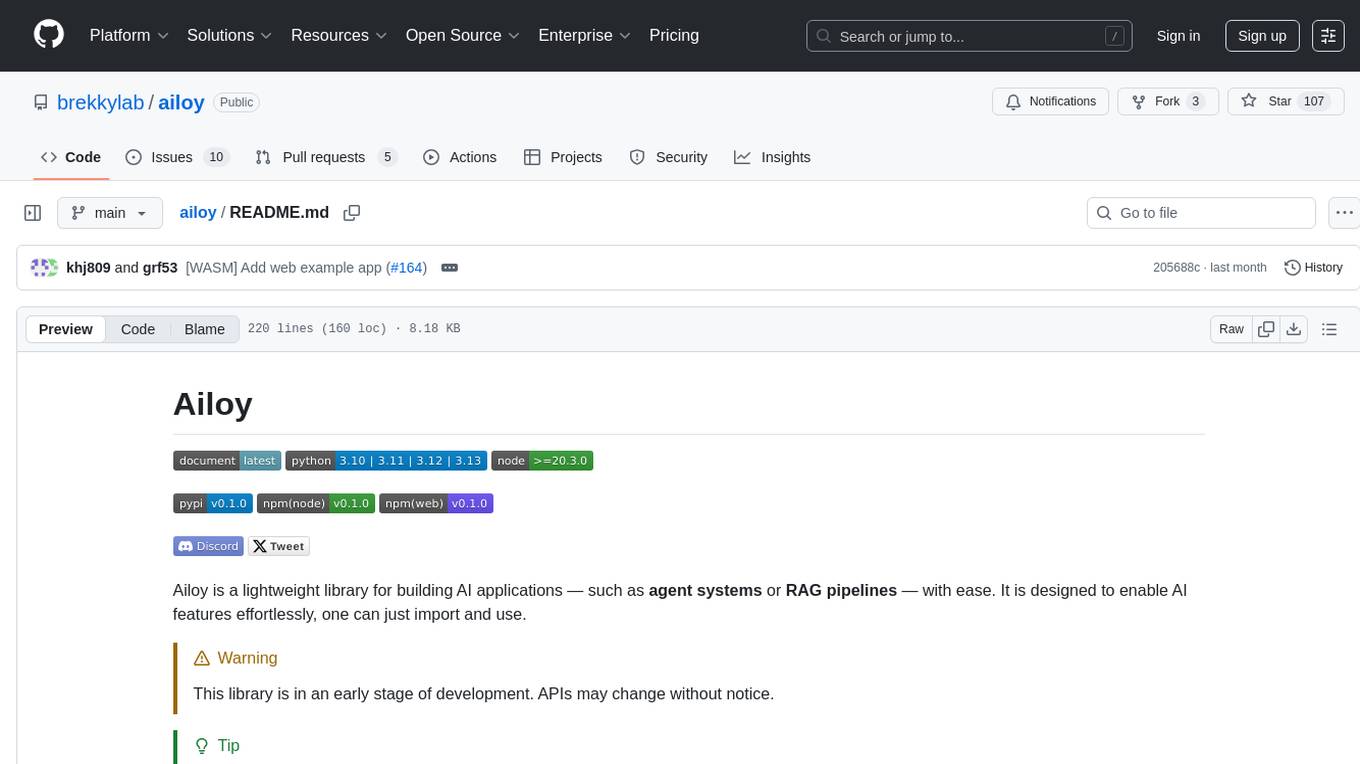The image size is (1360, 764).
Task: Click the Issues count 10 badge
Action: point(216,157)
